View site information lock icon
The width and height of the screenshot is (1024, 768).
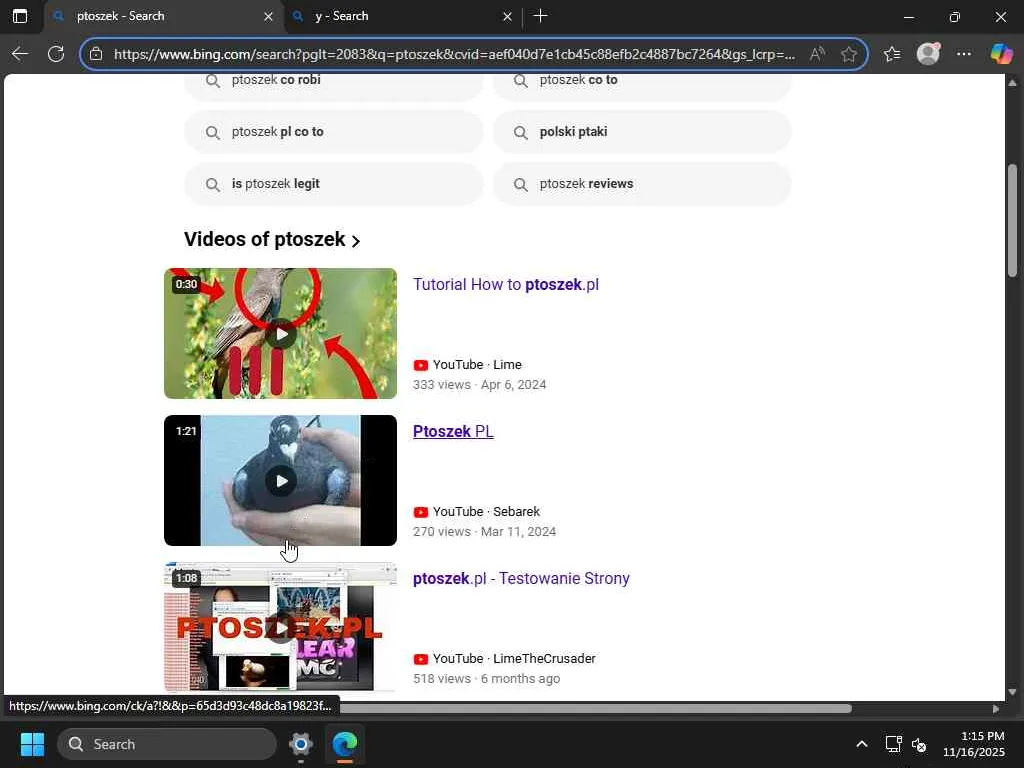point(96,54)
